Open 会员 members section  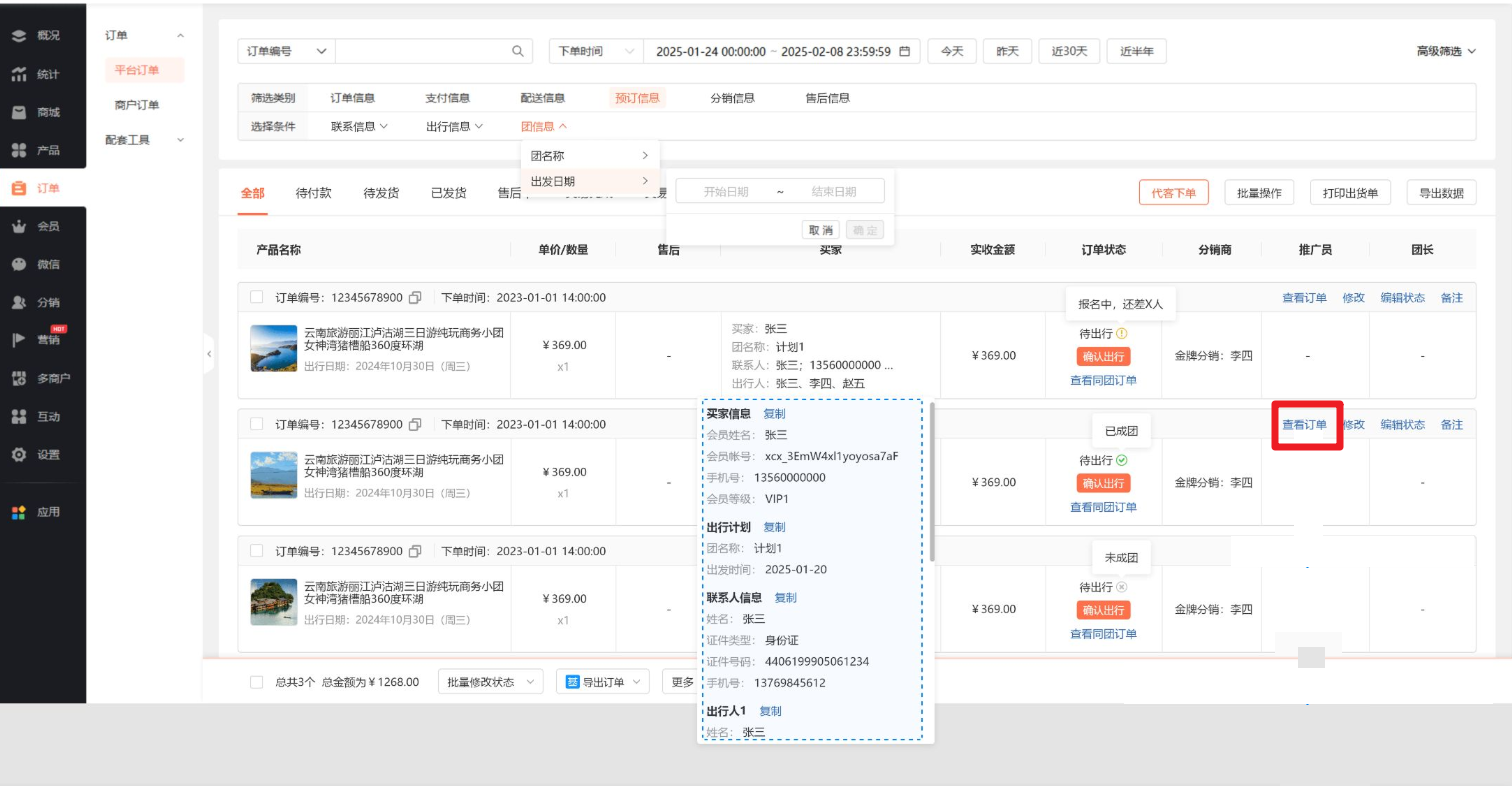click(x=37, y=226)
